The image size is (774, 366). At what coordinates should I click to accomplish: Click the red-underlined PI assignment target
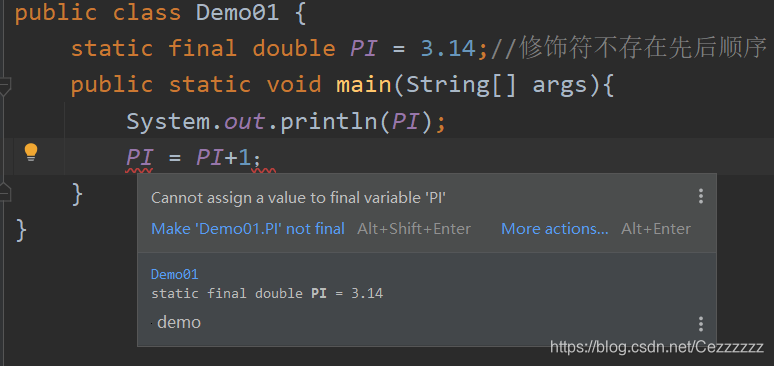coord(139,159)
